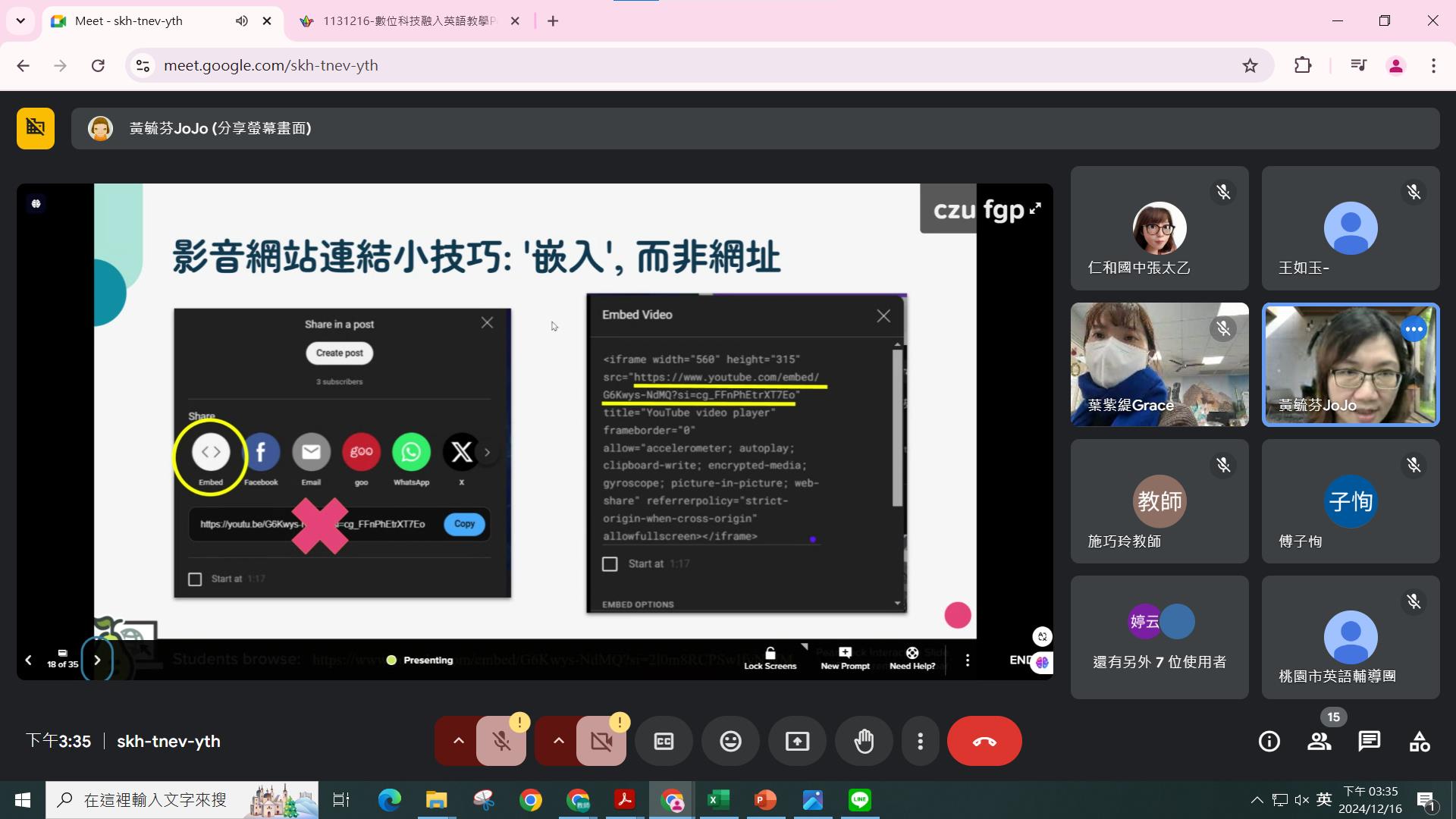This screenshot has height=819, width=1456.
Task: Select the Meet skh-tnev-yth tab
Action: pos(144,20)
